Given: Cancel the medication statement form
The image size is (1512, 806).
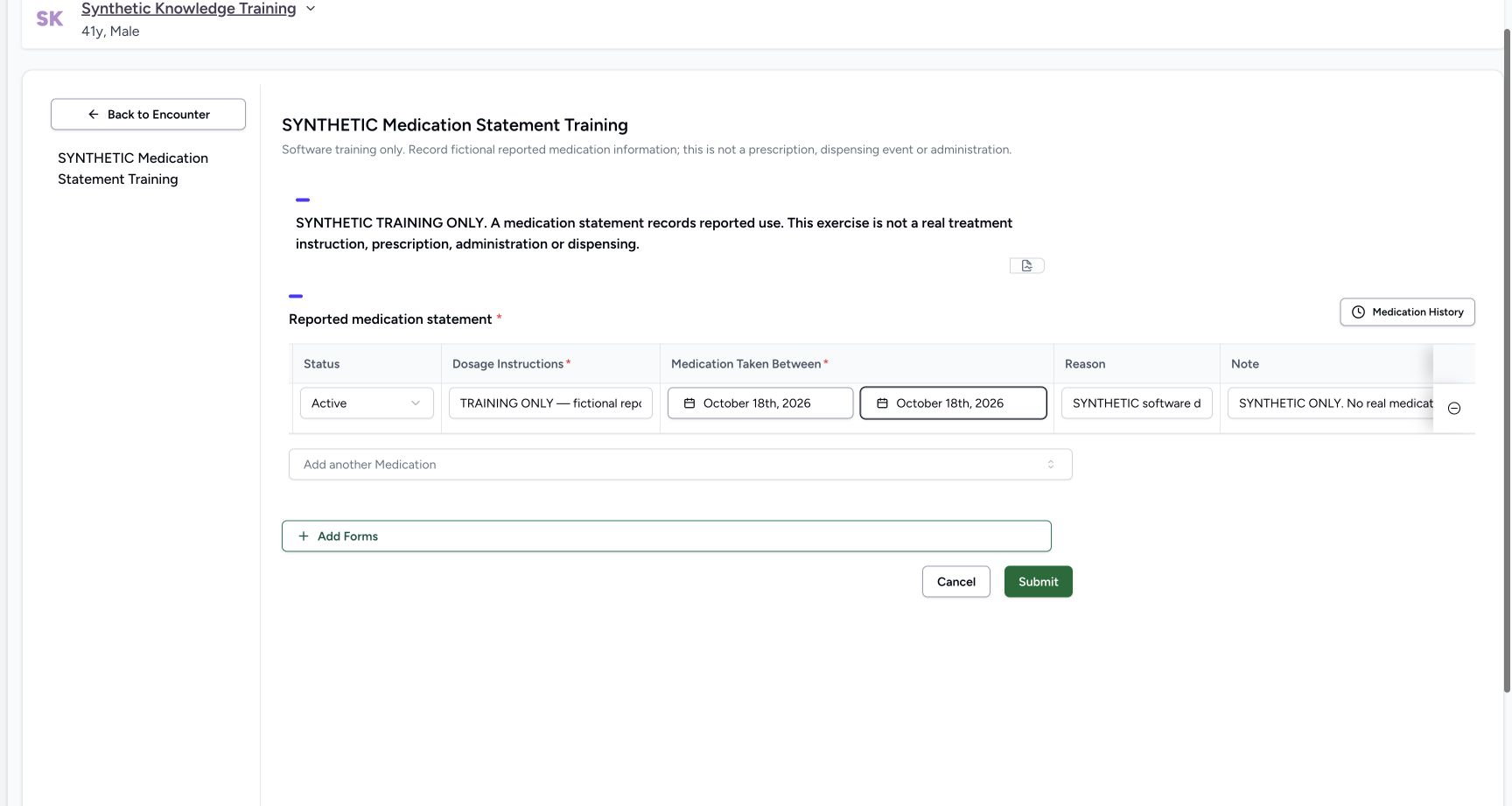Looking at the screenshot, I should point(955,582).
